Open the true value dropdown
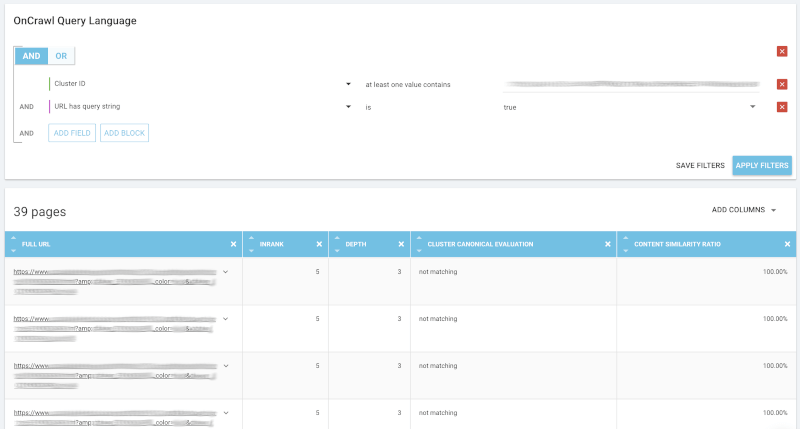800x429 pixels. 753,107
